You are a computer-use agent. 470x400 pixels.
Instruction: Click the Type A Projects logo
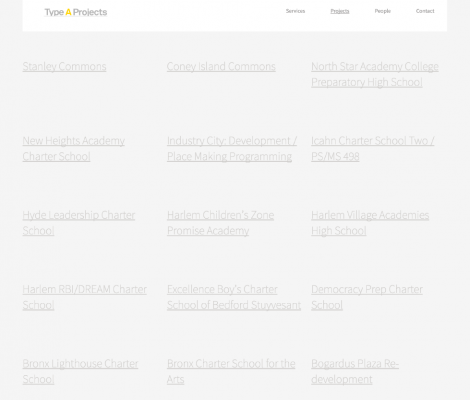click(x=76, y=12)
